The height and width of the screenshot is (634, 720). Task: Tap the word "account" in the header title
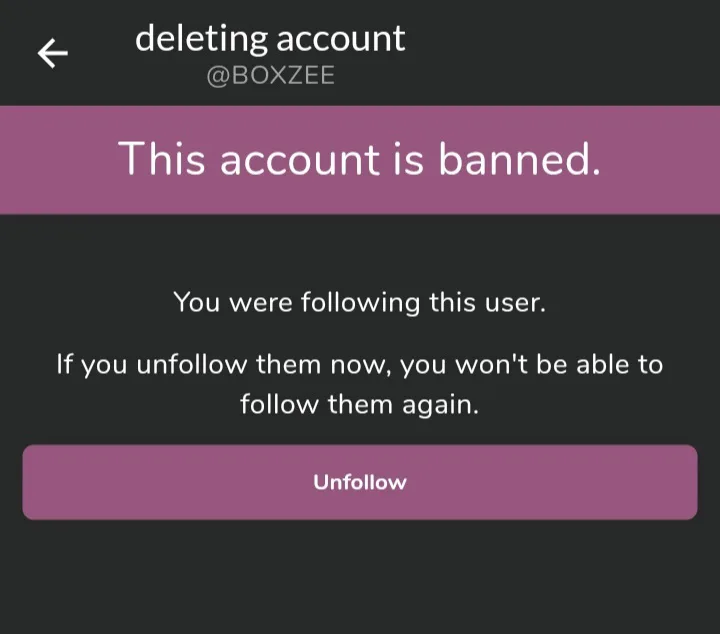[x=340, y=39]
